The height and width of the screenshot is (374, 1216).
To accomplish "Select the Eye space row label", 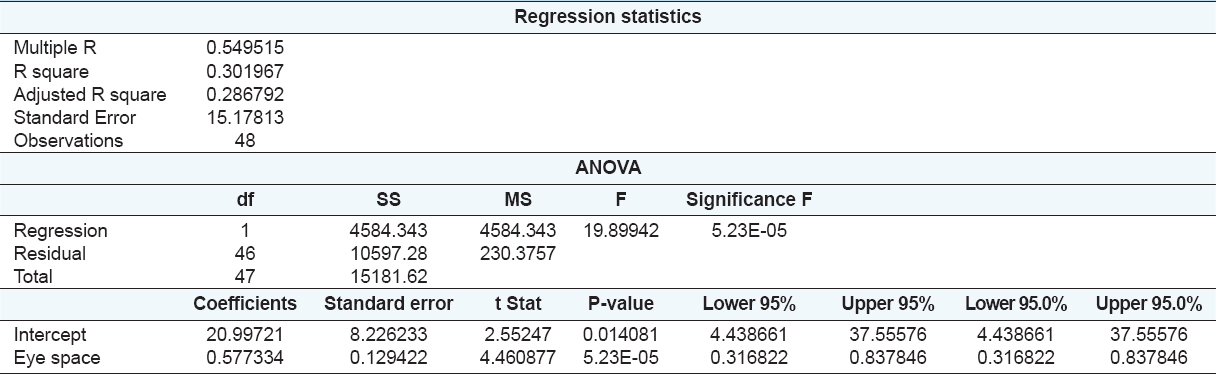I will point(56,358).
